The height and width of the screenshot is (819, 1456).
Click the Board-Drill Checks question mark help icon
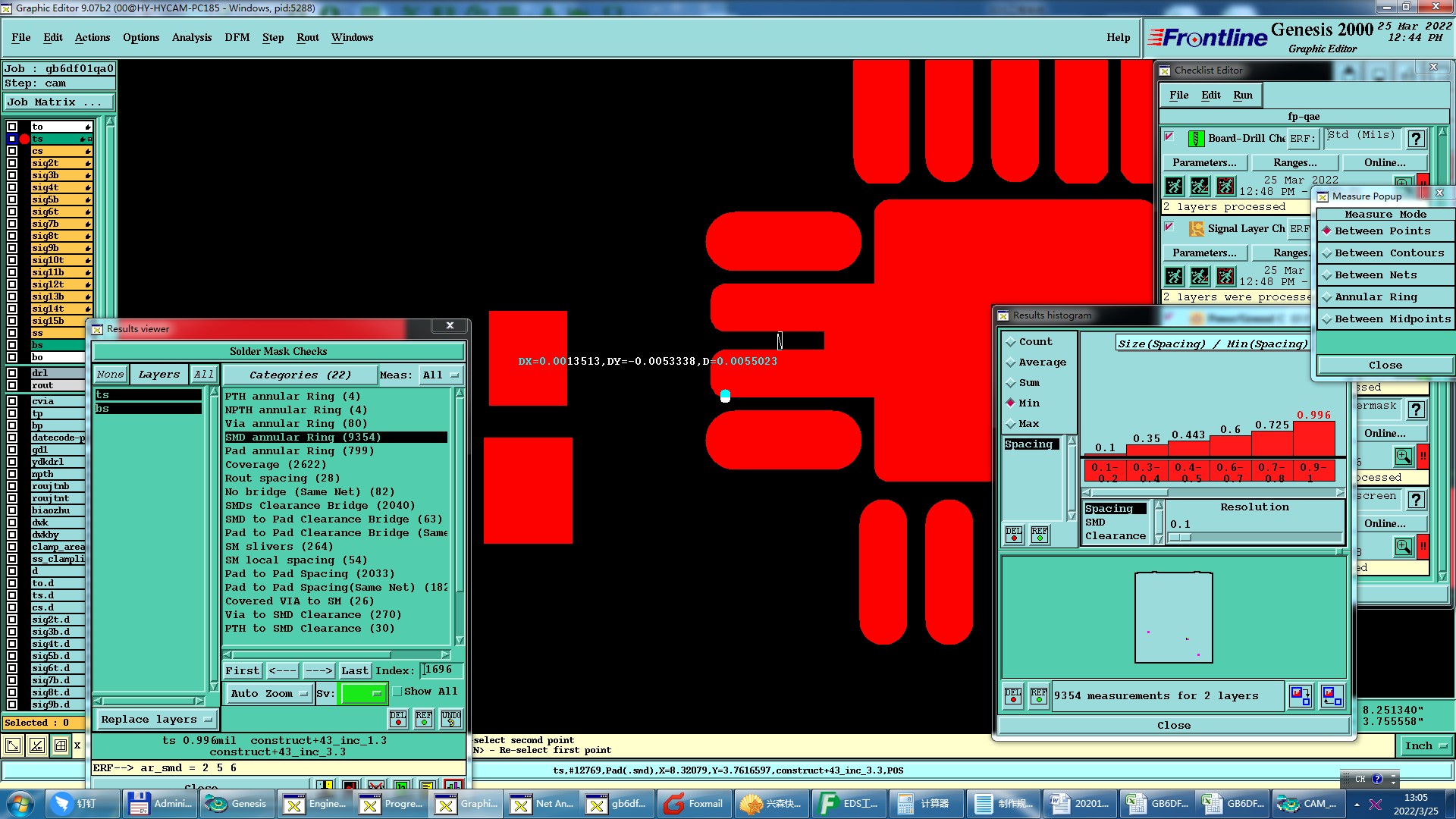point(1415,139)
